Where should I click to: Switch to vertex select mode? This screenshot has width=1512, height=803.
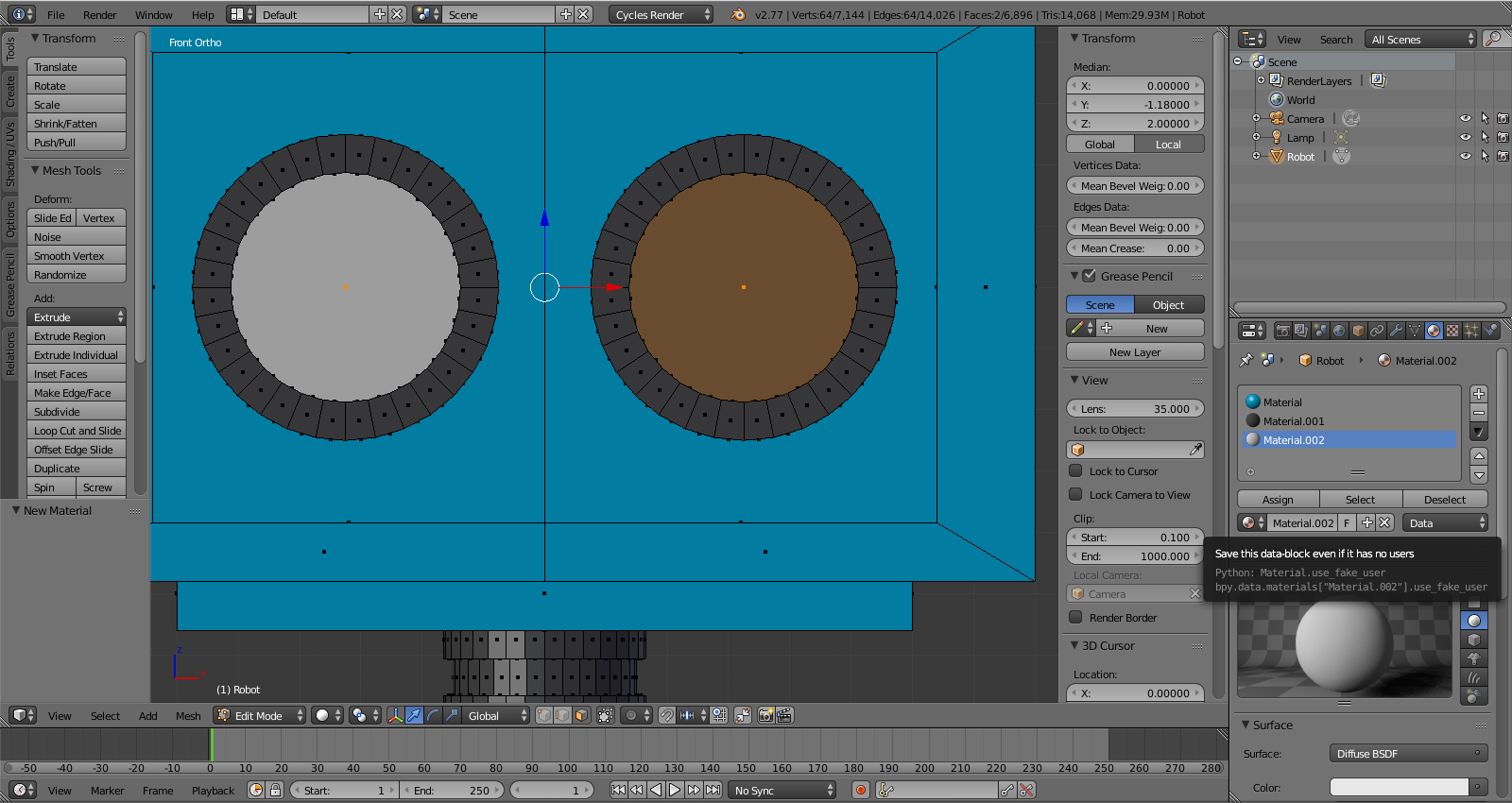(544, 715)
